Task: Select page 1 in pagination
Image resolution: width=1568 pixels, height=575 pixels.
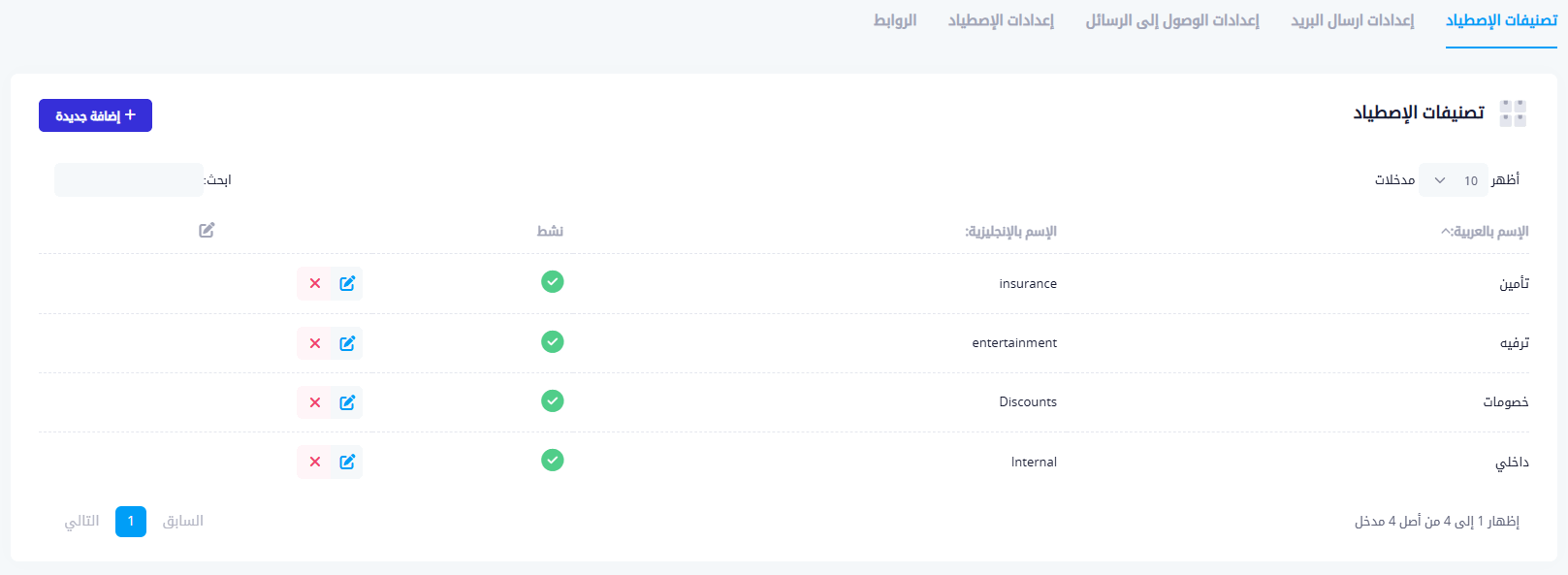Action: click(131, 522)
